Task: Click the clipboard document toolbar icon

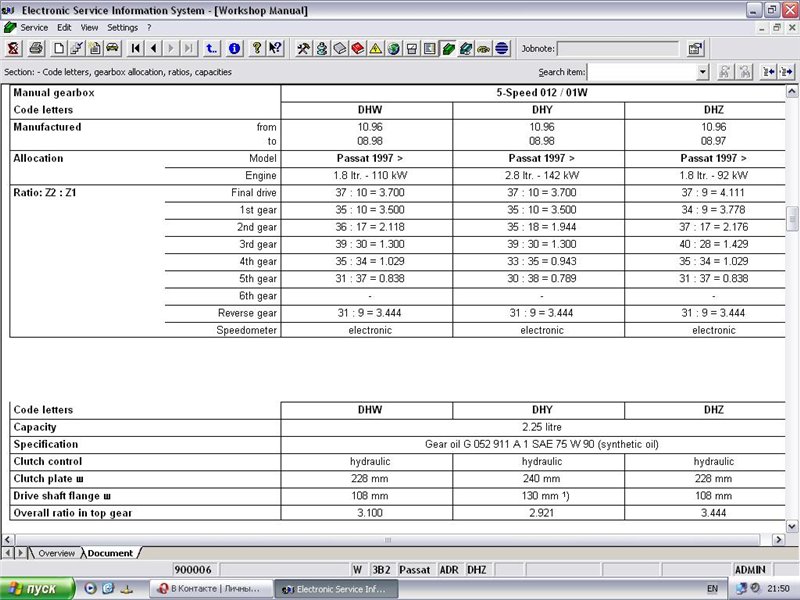Action: [94, 48]
